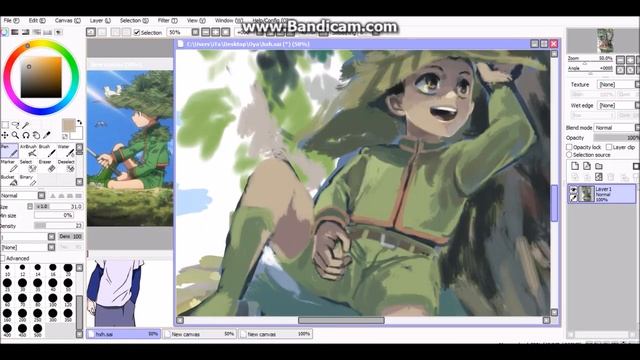
Task: Choose the Deselect pen tool
Action: [66, 166]
